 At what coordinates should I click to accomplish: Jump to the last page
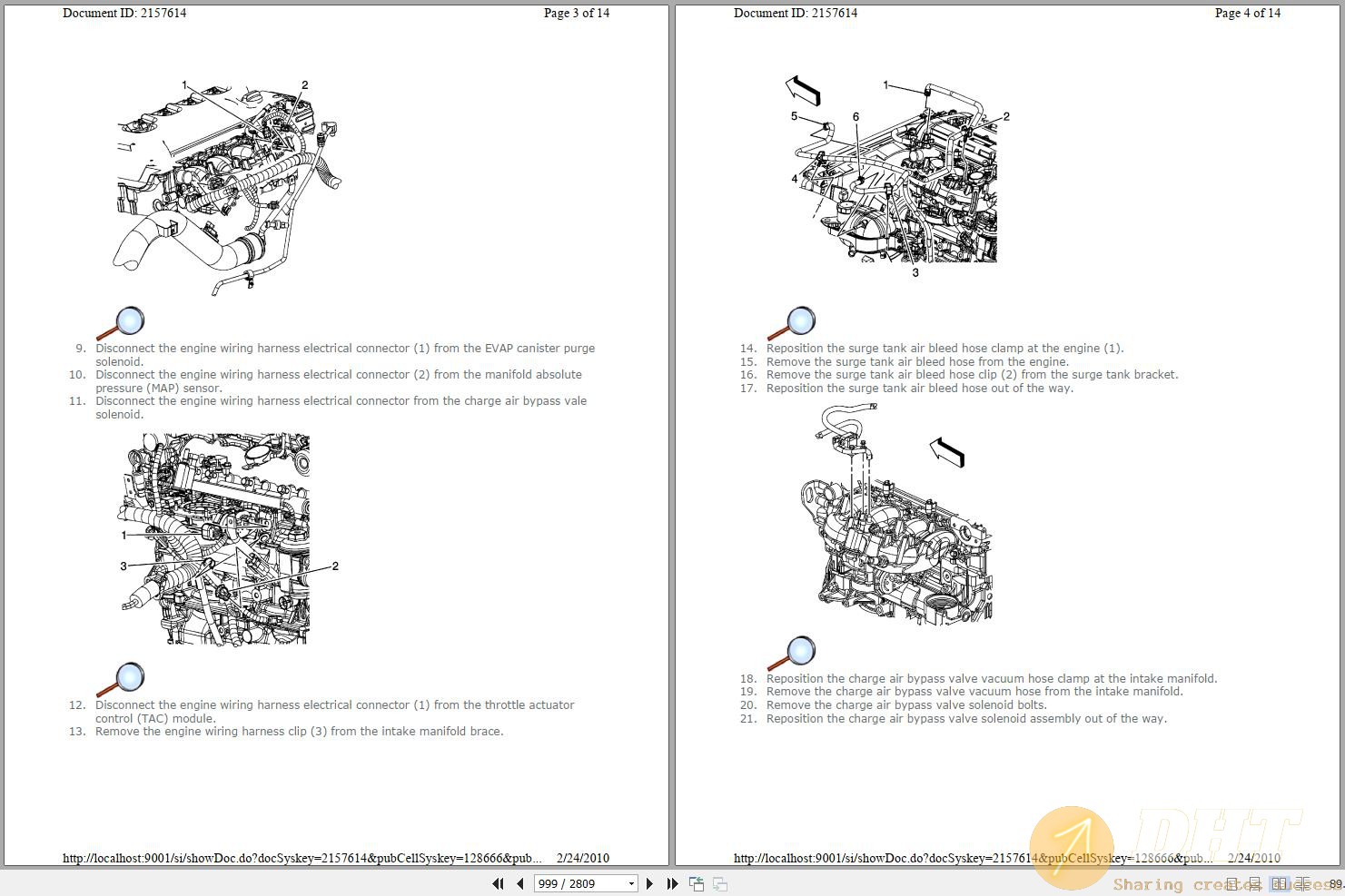pos(672,883)
